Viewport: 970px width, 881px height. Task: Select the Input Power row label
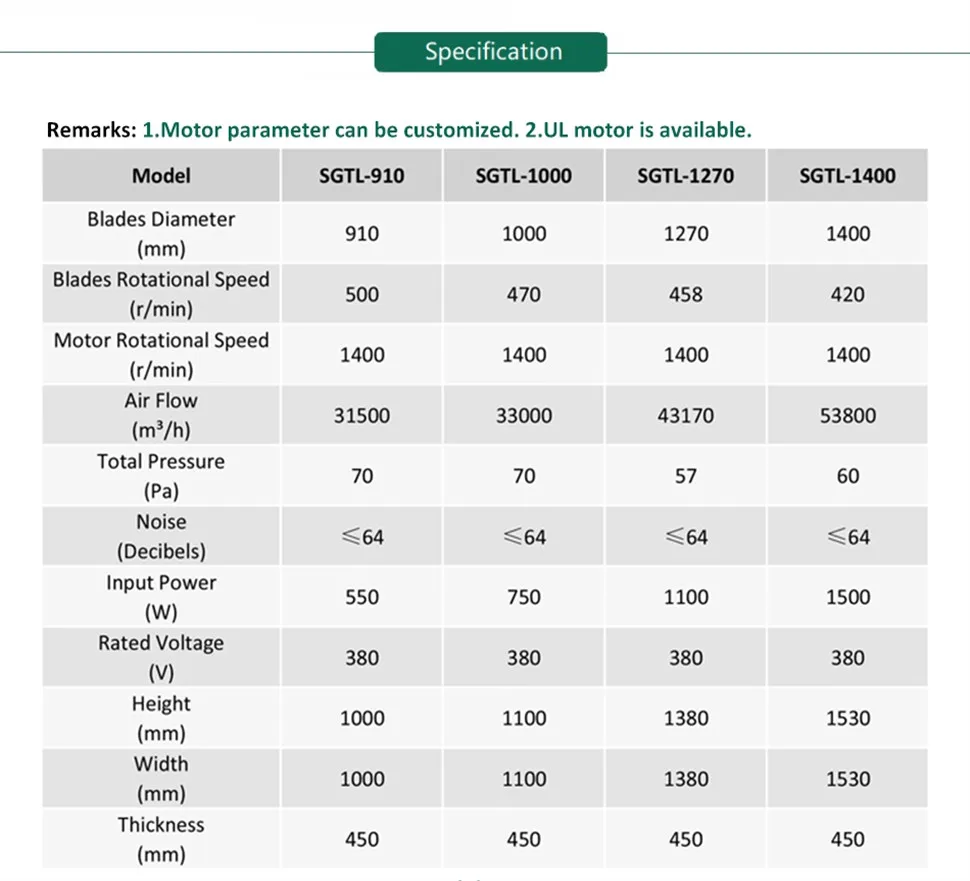[161, 597]
